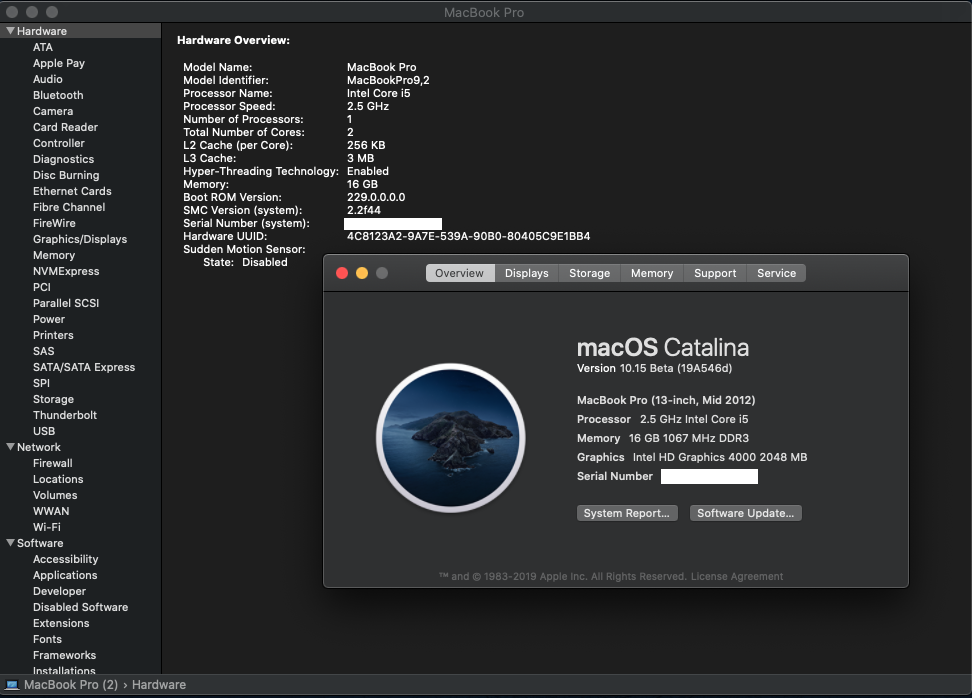Select Accessibility under Software
Screen dimensions: 972x698
click(x=66, y=559)
